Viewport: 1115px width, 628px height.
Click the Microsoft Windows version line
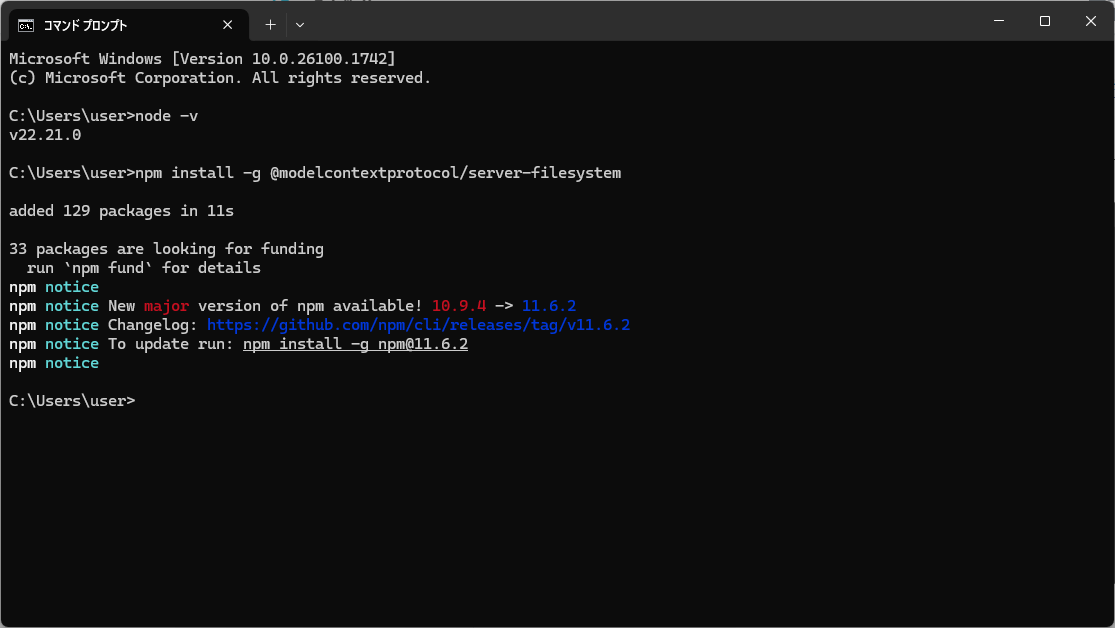click(x=202, y=59)
